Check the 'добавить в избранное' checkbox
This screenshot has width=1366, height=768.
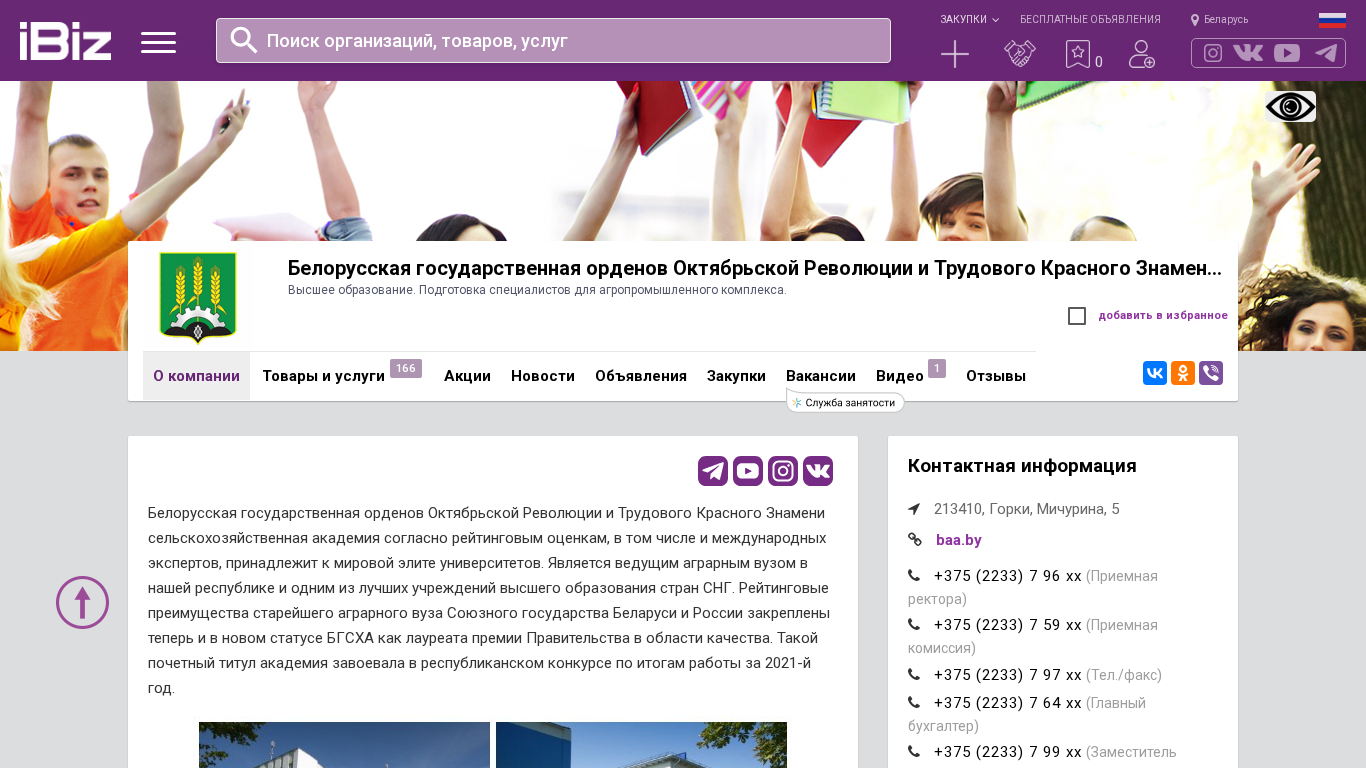(x=1077, y=316)
